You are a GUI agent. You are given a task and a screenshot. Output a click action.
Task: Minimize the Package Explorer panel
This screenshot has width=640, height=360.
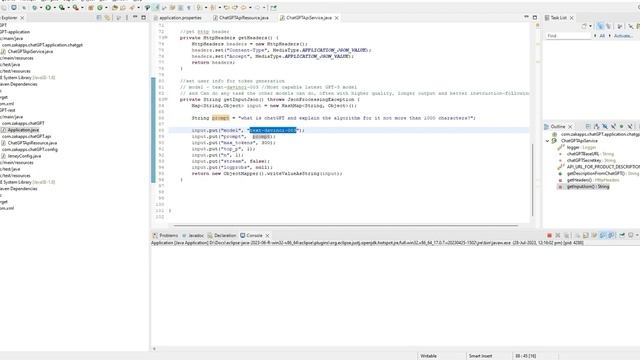tap(135, 17)
